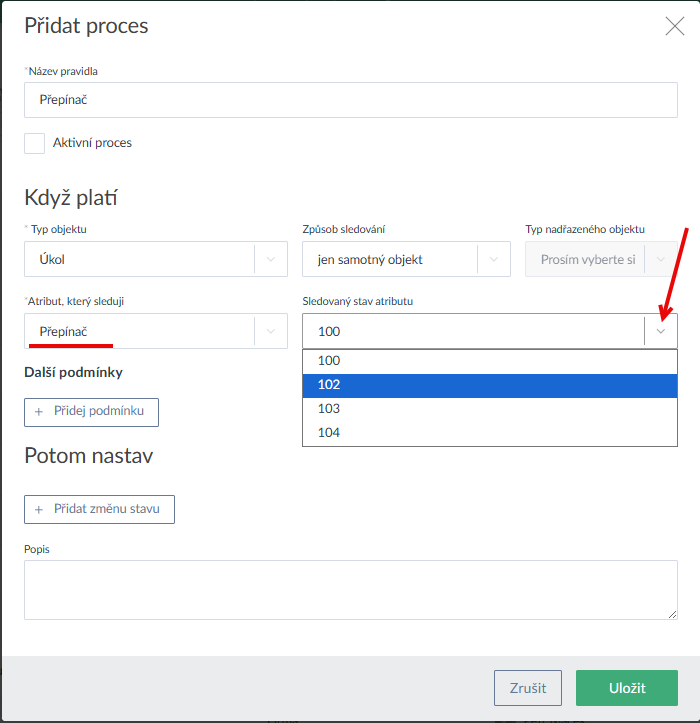Expand the Typ objektu dropdown arrow
This screenshot has height=723, width=700.
pos(270,259)
